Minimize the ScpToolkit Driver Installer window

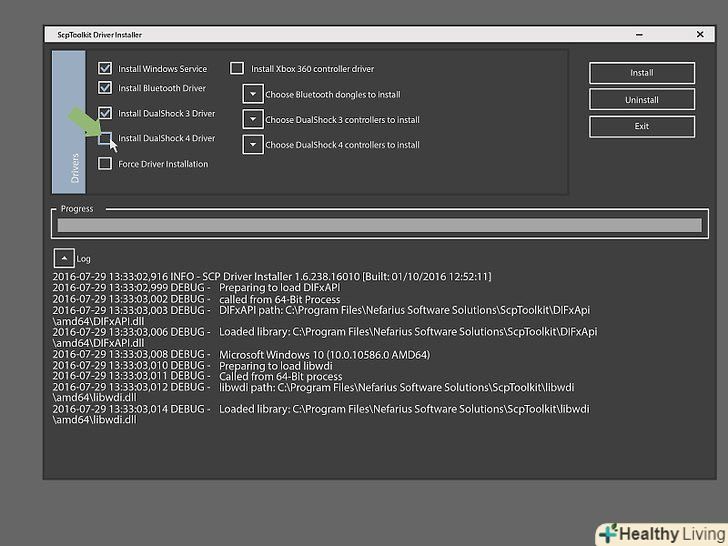[639, 35]
